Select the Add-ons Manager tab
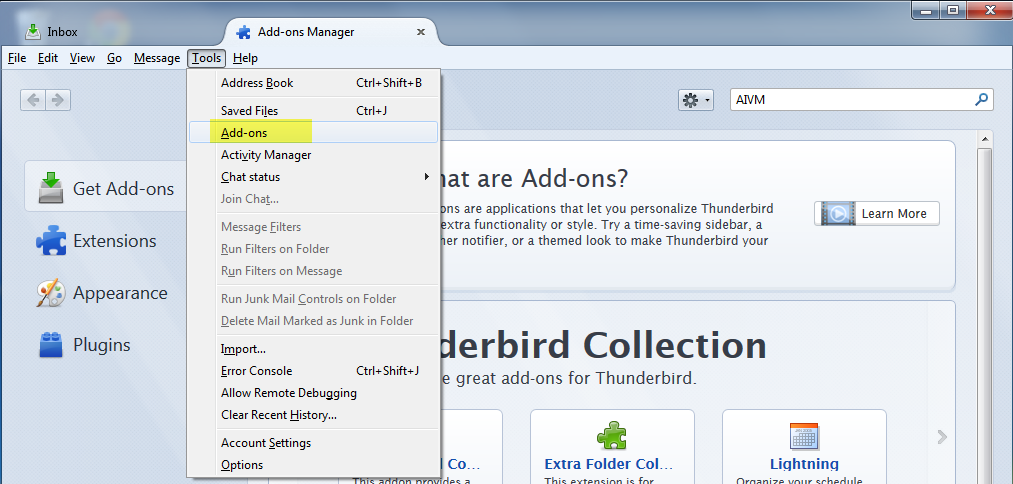The height and width of the screenshot is (484, 1013). pos(332,32)
